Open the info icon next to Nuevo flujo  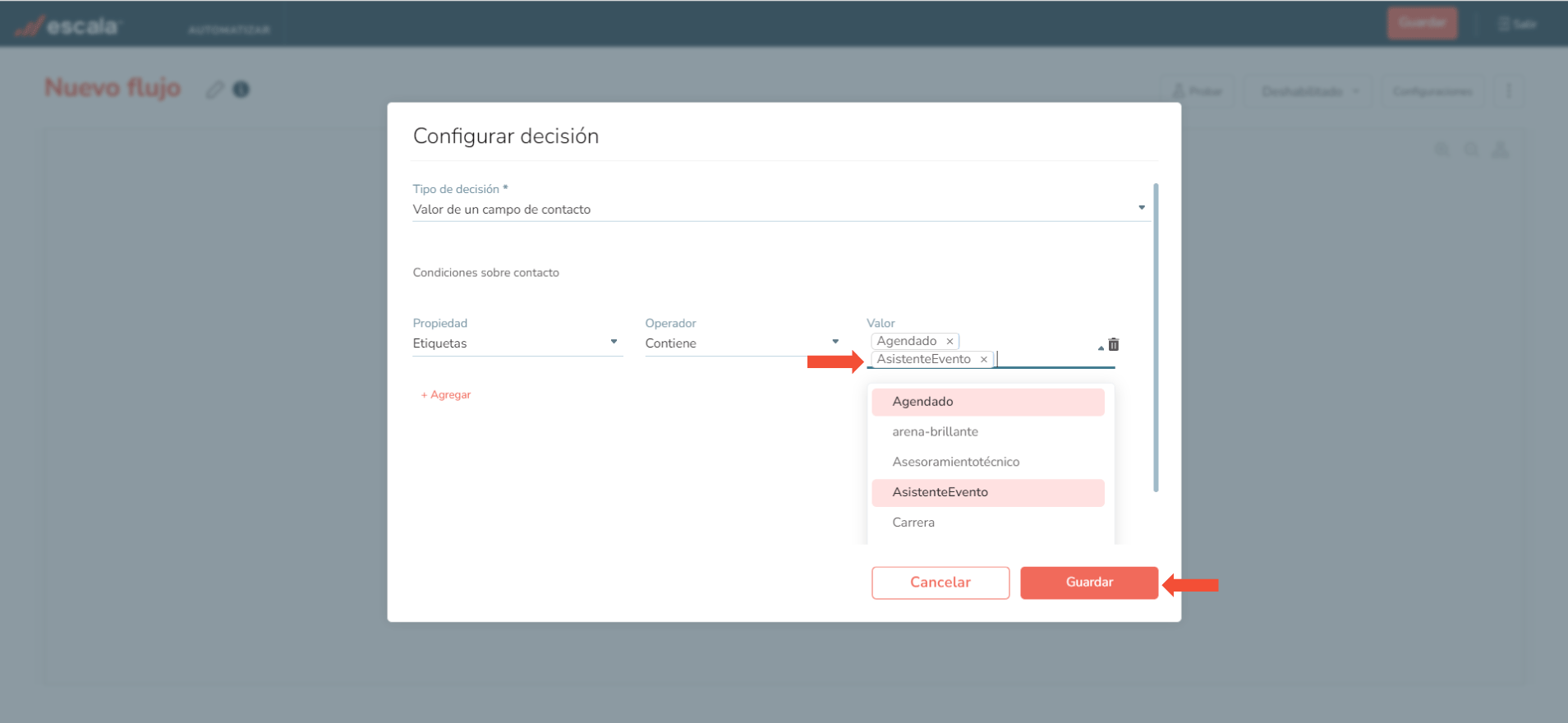[241, 90]
